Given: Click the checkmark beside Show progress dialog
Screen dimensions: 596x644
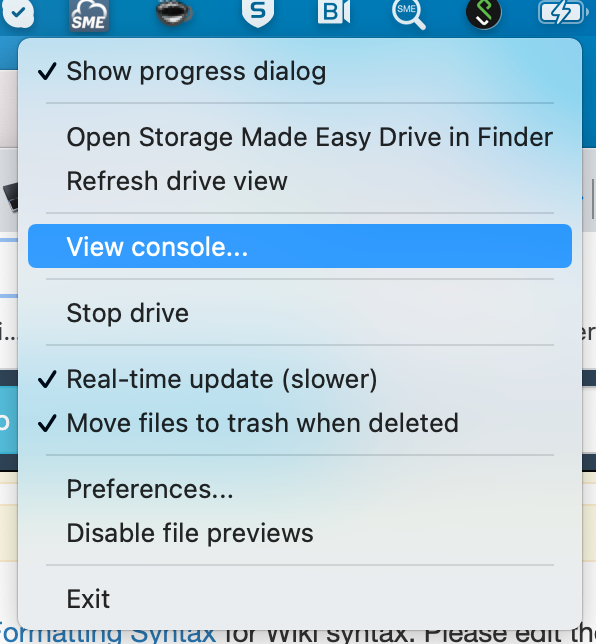Looking at the screenshot, I should coord(47,71).
